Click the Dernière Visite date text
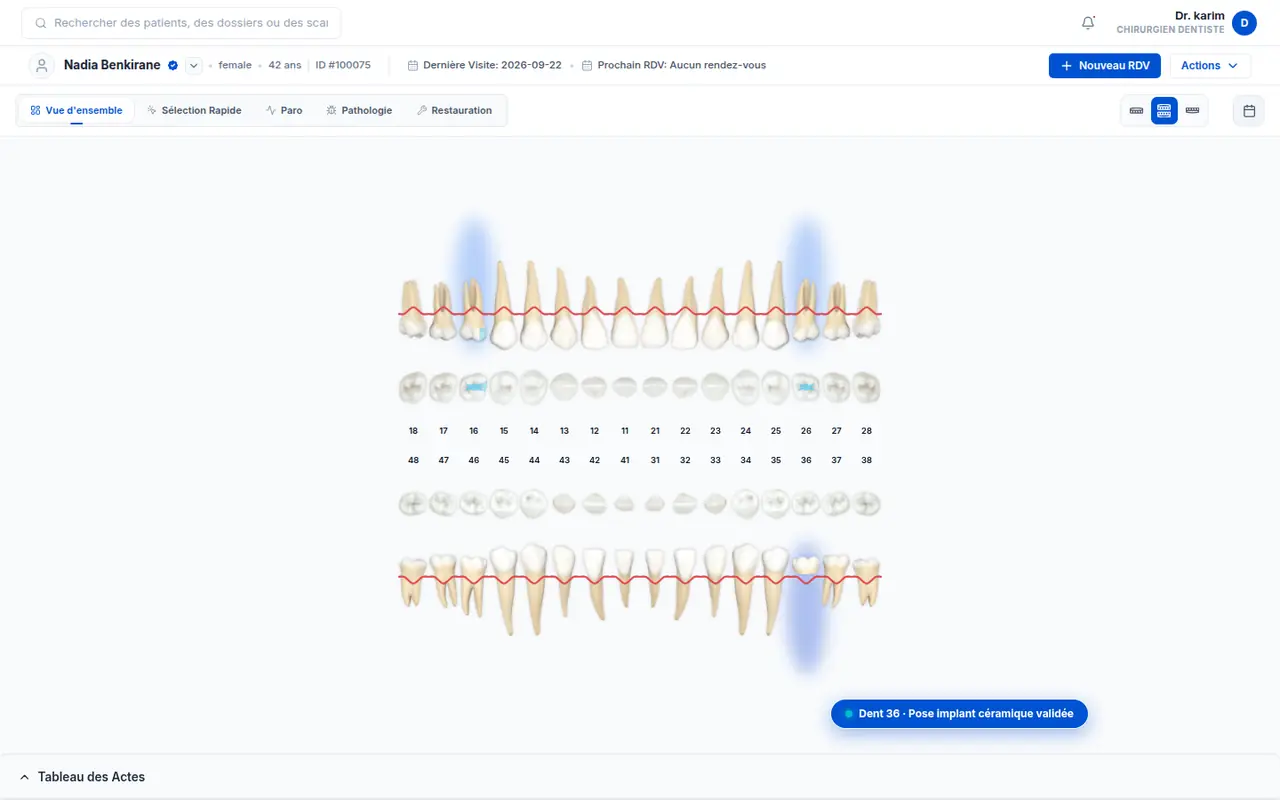Screen dimensions: 1280x800 [x=492, y=66]
